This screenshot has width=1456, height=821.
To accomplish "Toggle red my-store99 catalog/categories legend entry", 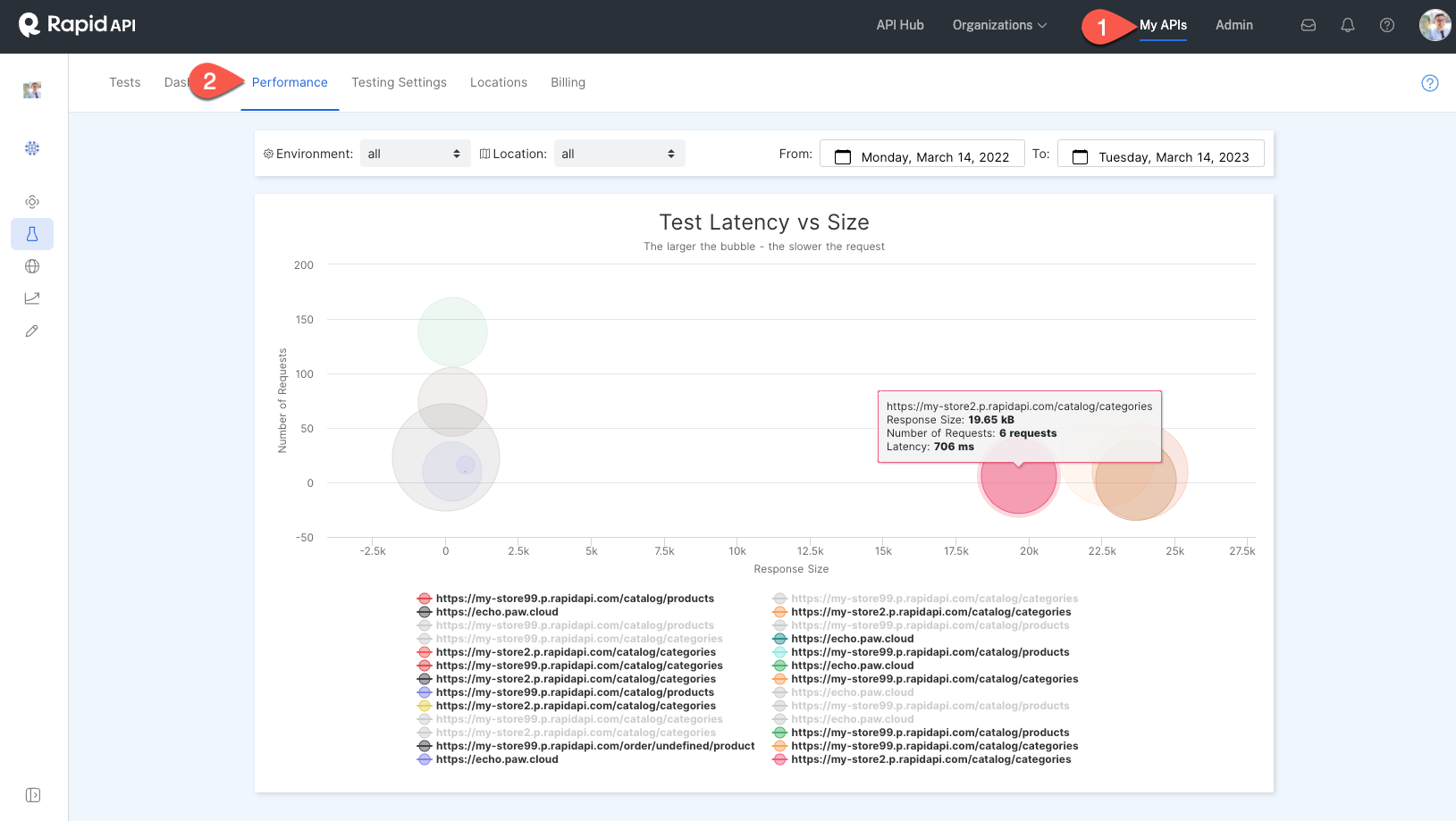I will point(570,666).
